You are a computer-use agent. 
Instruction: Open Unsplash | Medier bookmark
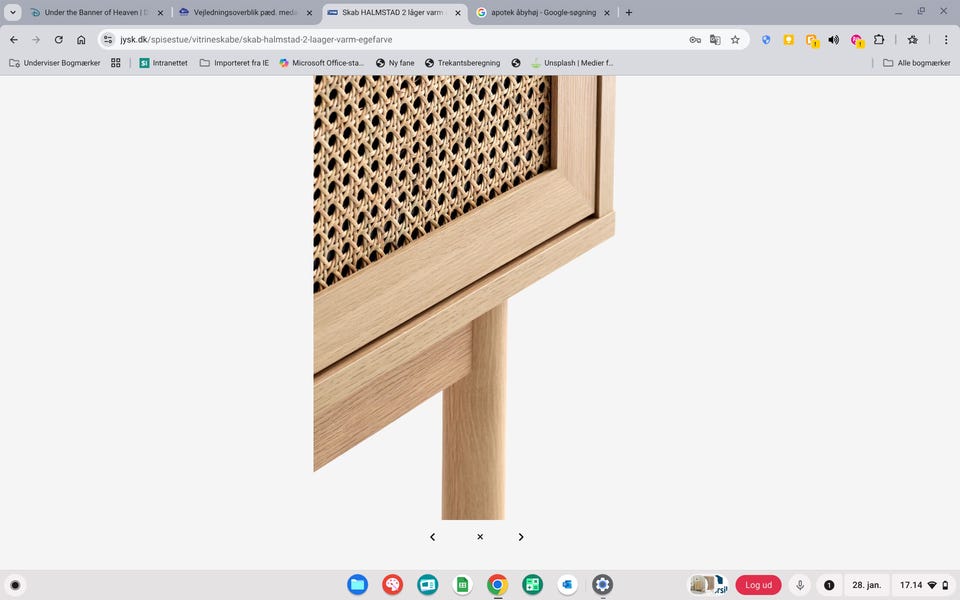tap(572, 63)
